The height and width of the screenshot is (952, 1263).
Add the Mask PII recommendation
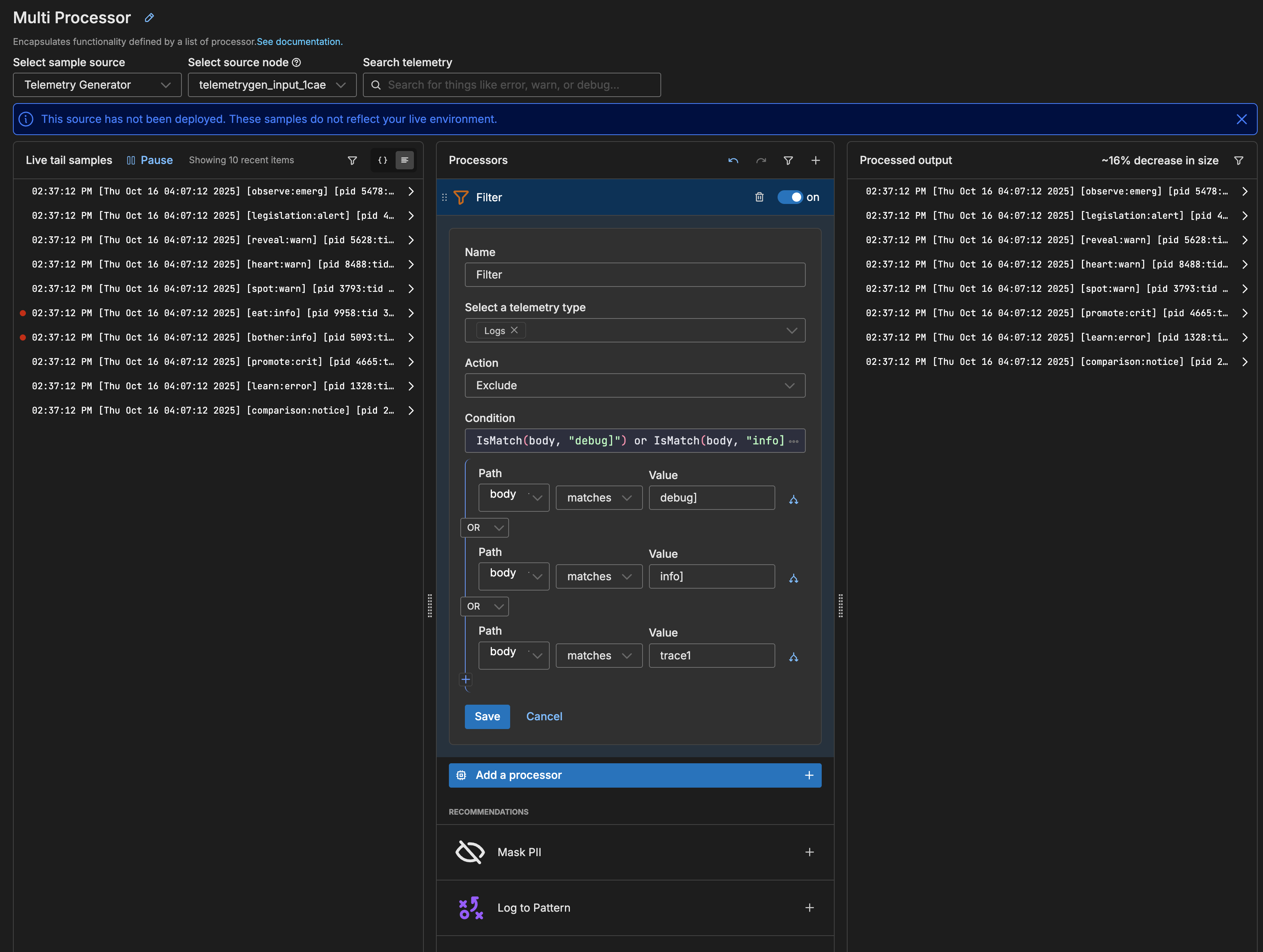809,852
